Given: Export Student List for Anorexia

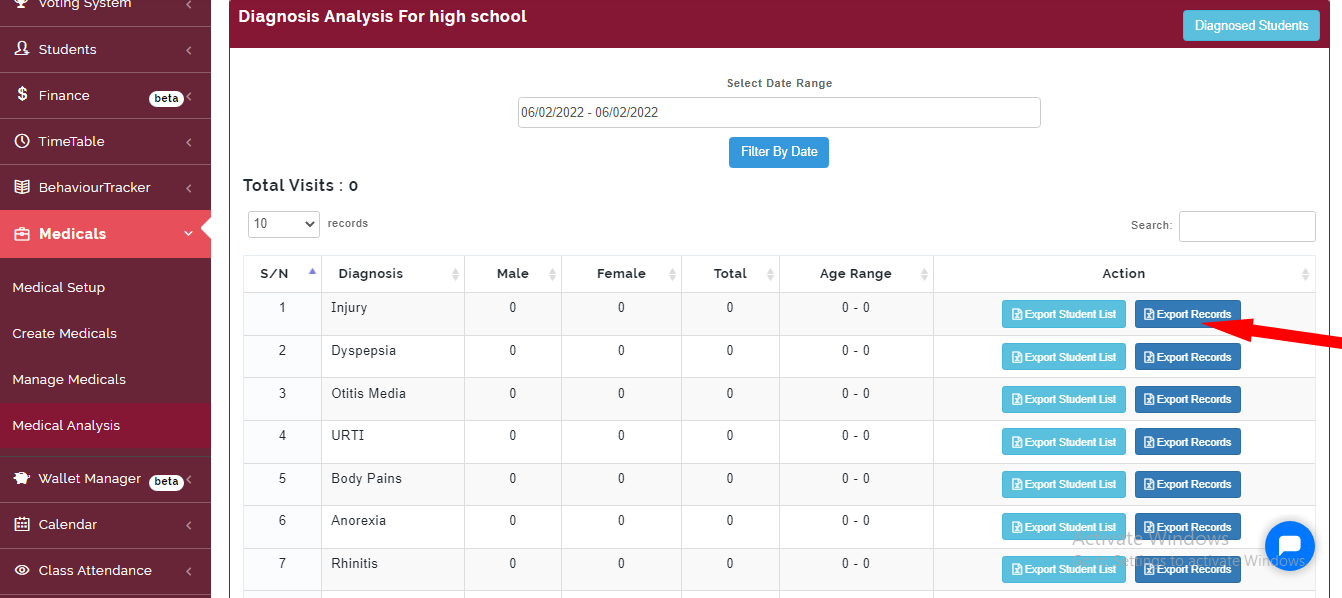Looking at the screenshot, I should point(1064,527).
